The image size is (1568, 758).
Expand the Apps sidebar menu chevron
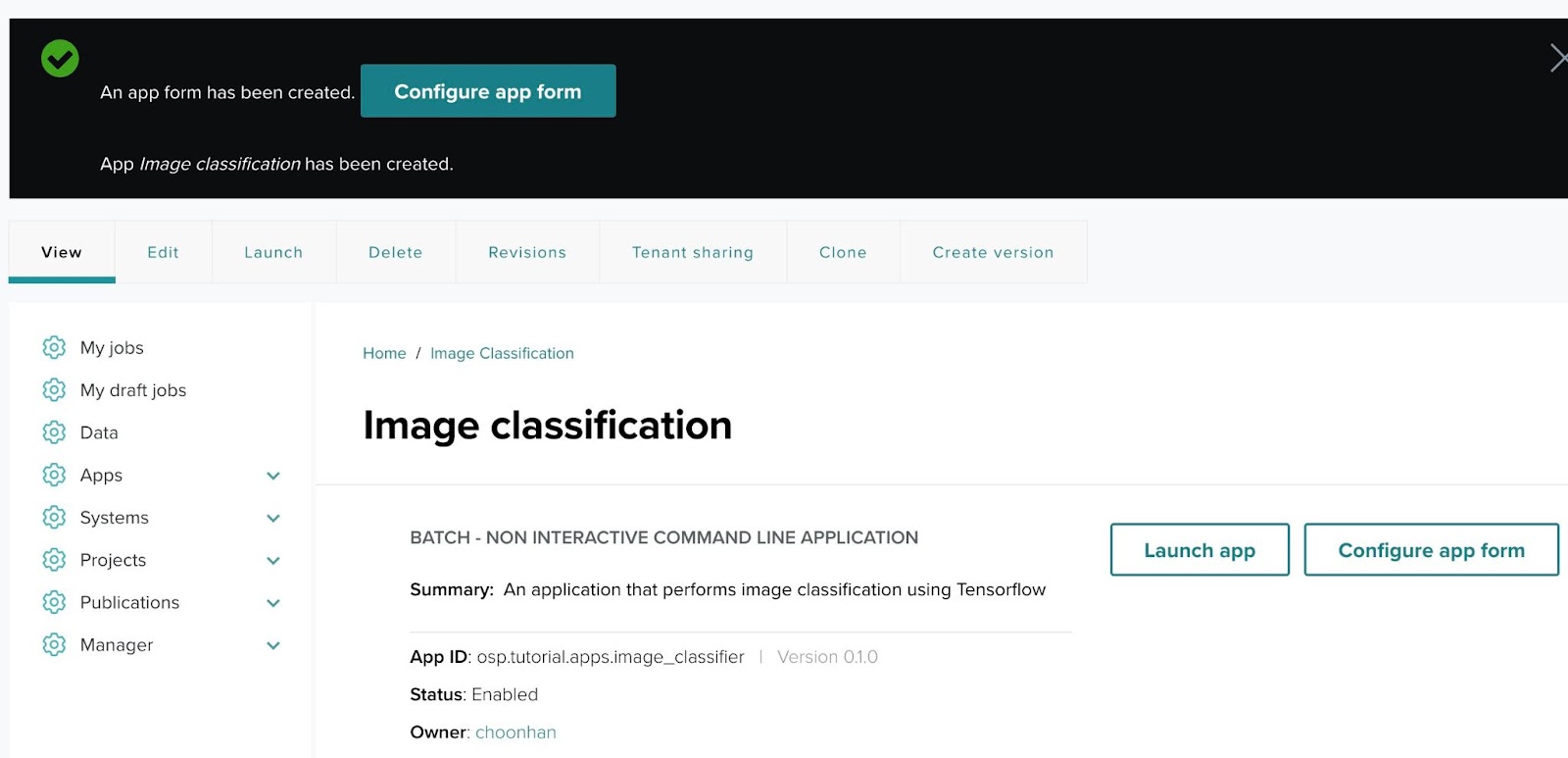pos(273,476)
